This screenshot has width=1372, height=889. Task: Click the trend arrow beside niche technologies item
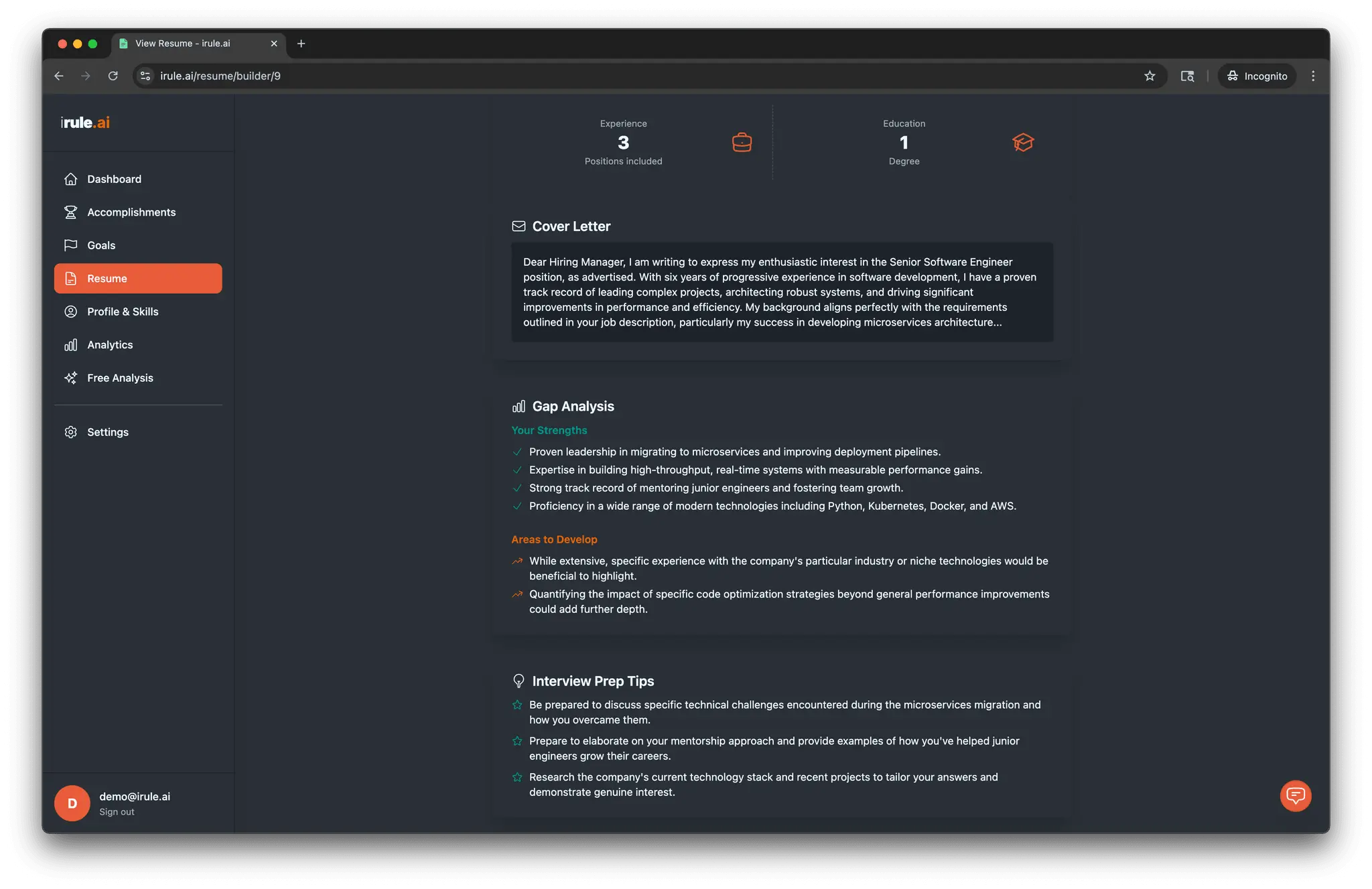pyautogui.click(x=517, y=561)
